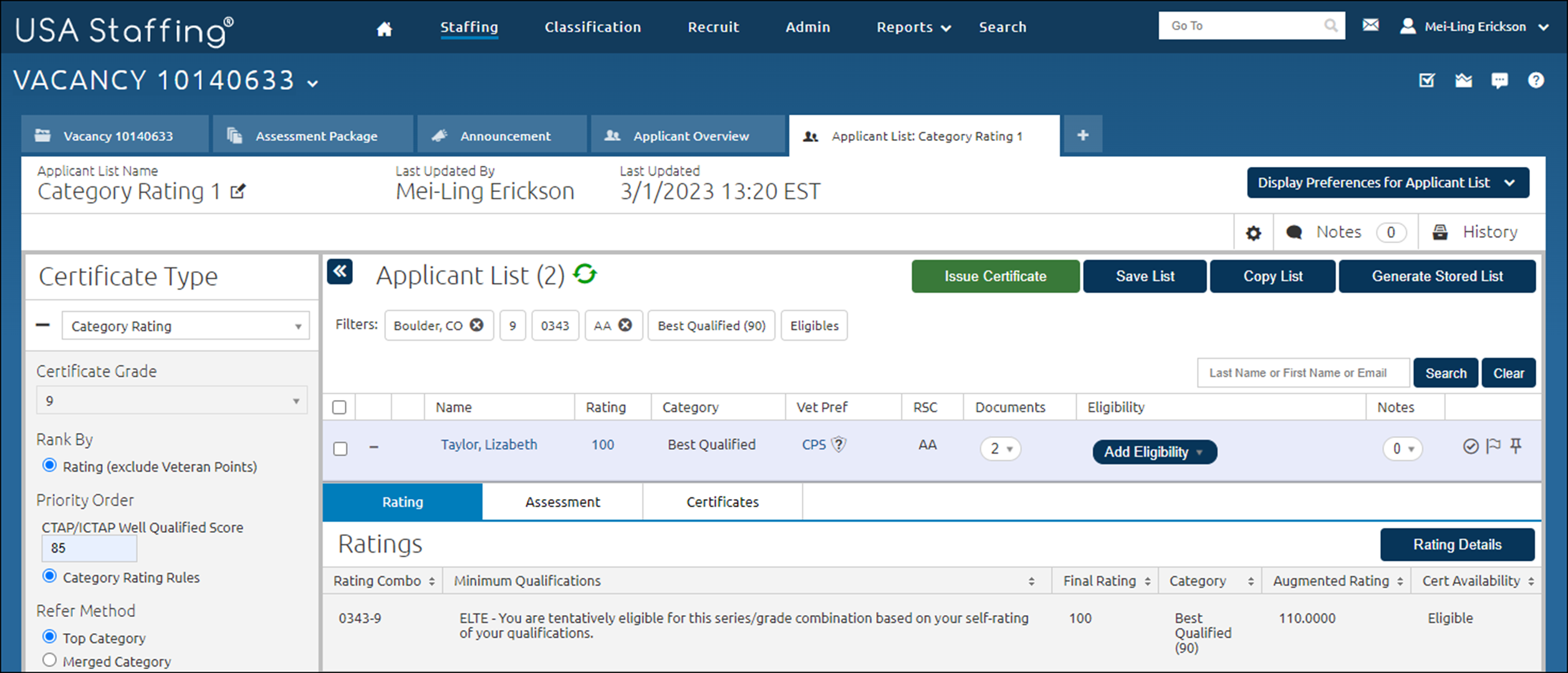
Task: Select Category Rating Rules radio
Action: coord(49,576)
